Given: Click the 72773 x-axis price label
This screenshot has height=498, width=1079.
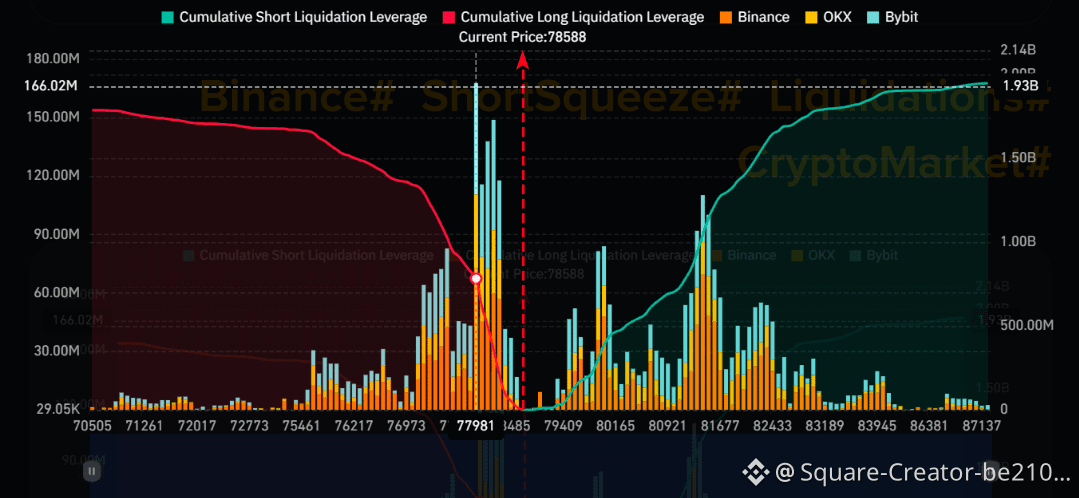Looking at the screenshot, I should coord(248,426).
